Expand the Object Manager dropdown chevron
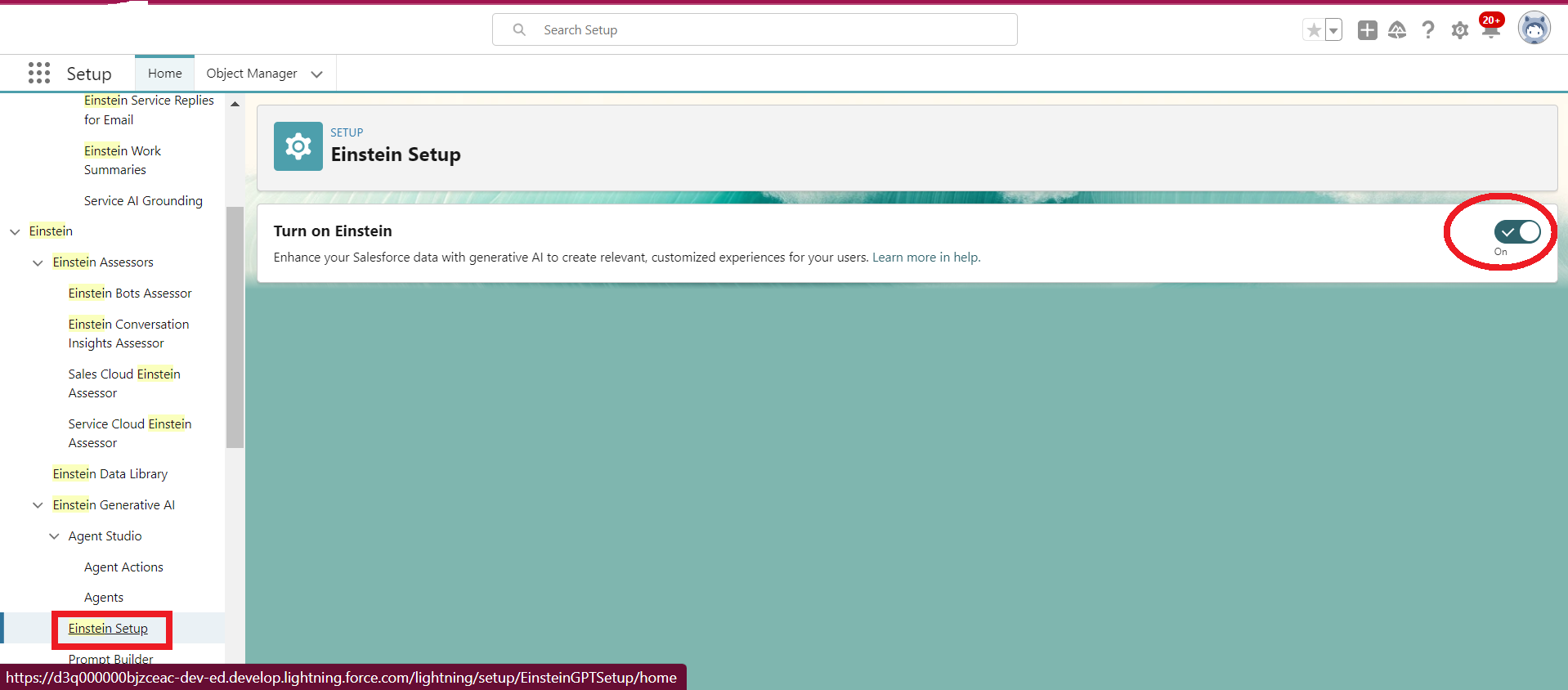Viewport: 1568px width, 690px height. click(x=316, y=74)
